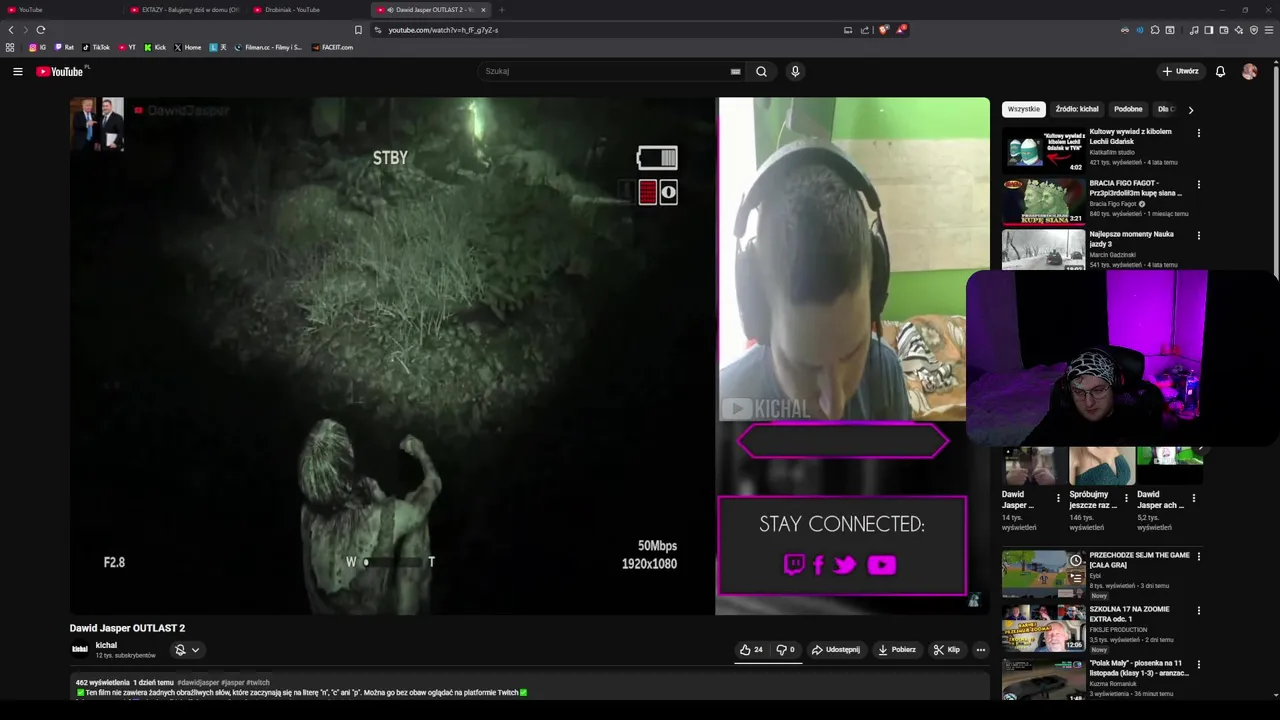Viewport: 1280px width, 720px height.
Task: Go back in browser history
Action: [11, 30]
